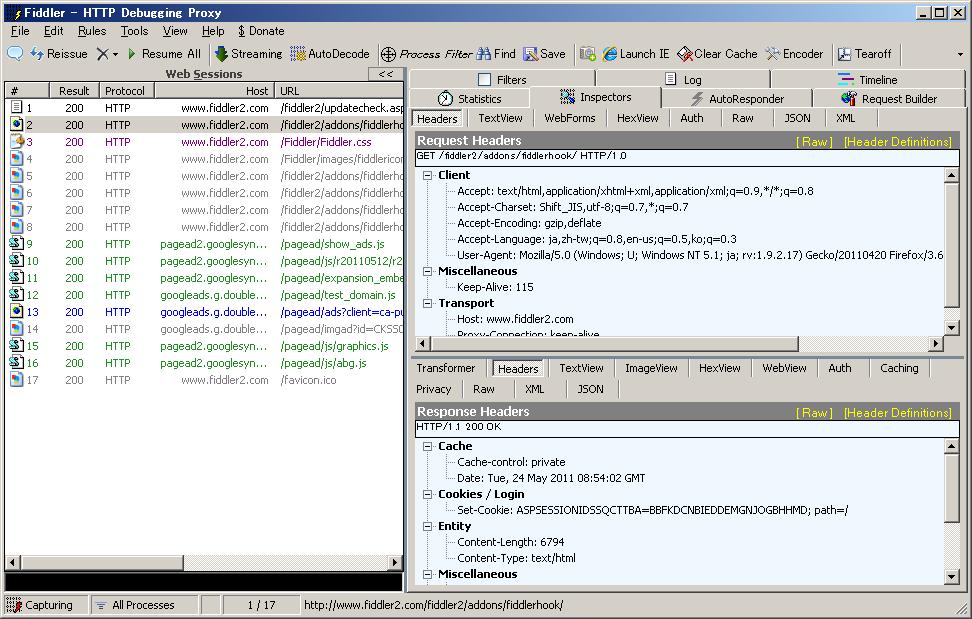Open the All Processes filter dropdown

click(x=135, y=605)
